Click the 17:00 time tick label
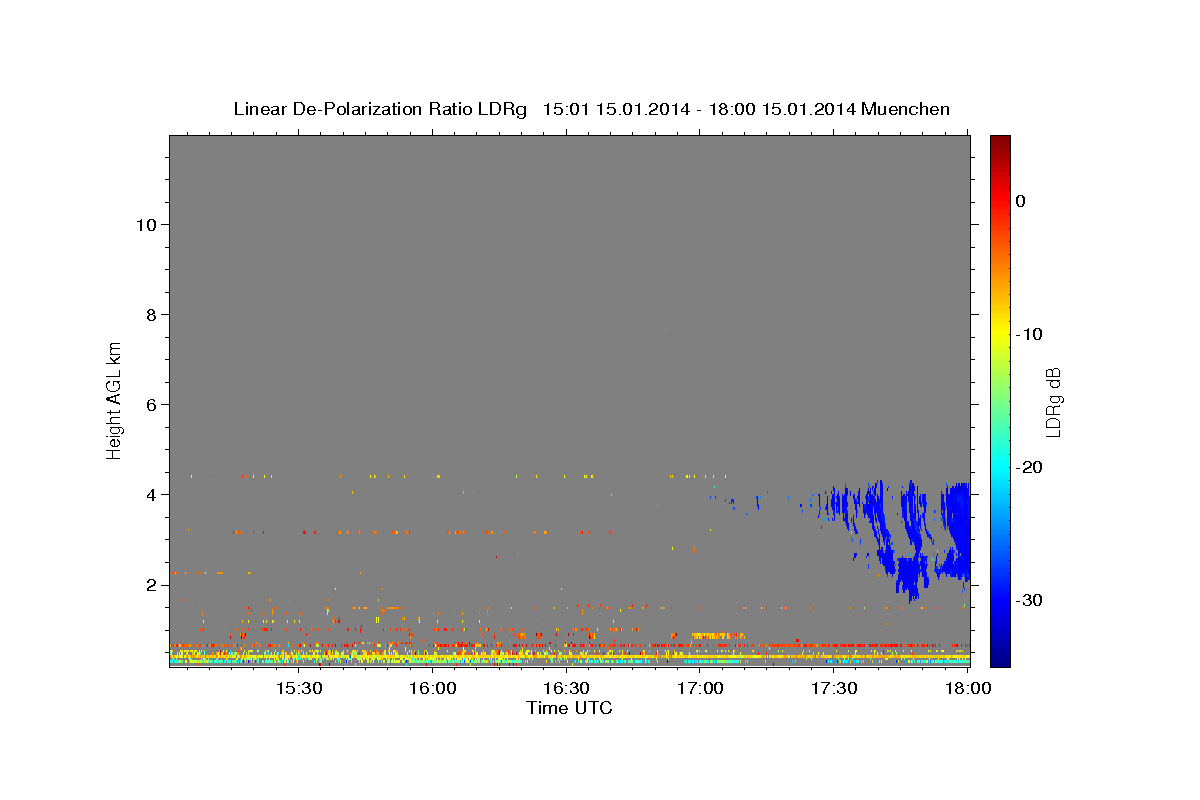 pyautogui.click(x=701, y=688)
